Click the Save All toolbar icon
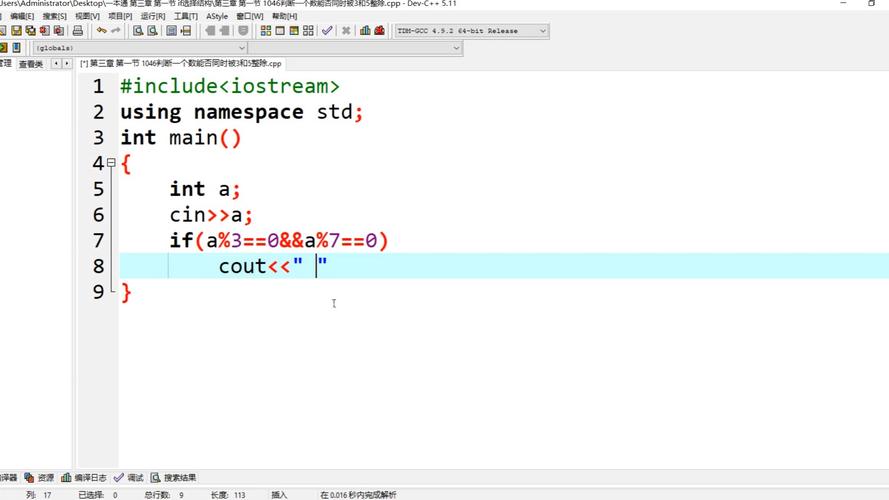The width and height of the screenshot is (889, 500). click(30, 31)
